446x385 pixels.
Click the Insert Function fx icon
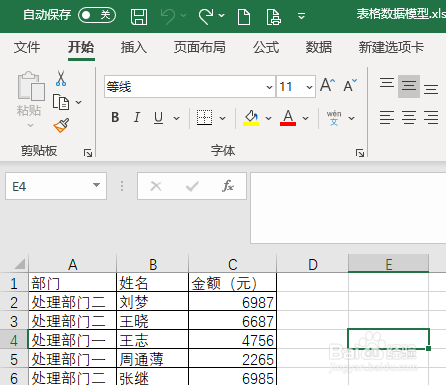coord(228,186)
